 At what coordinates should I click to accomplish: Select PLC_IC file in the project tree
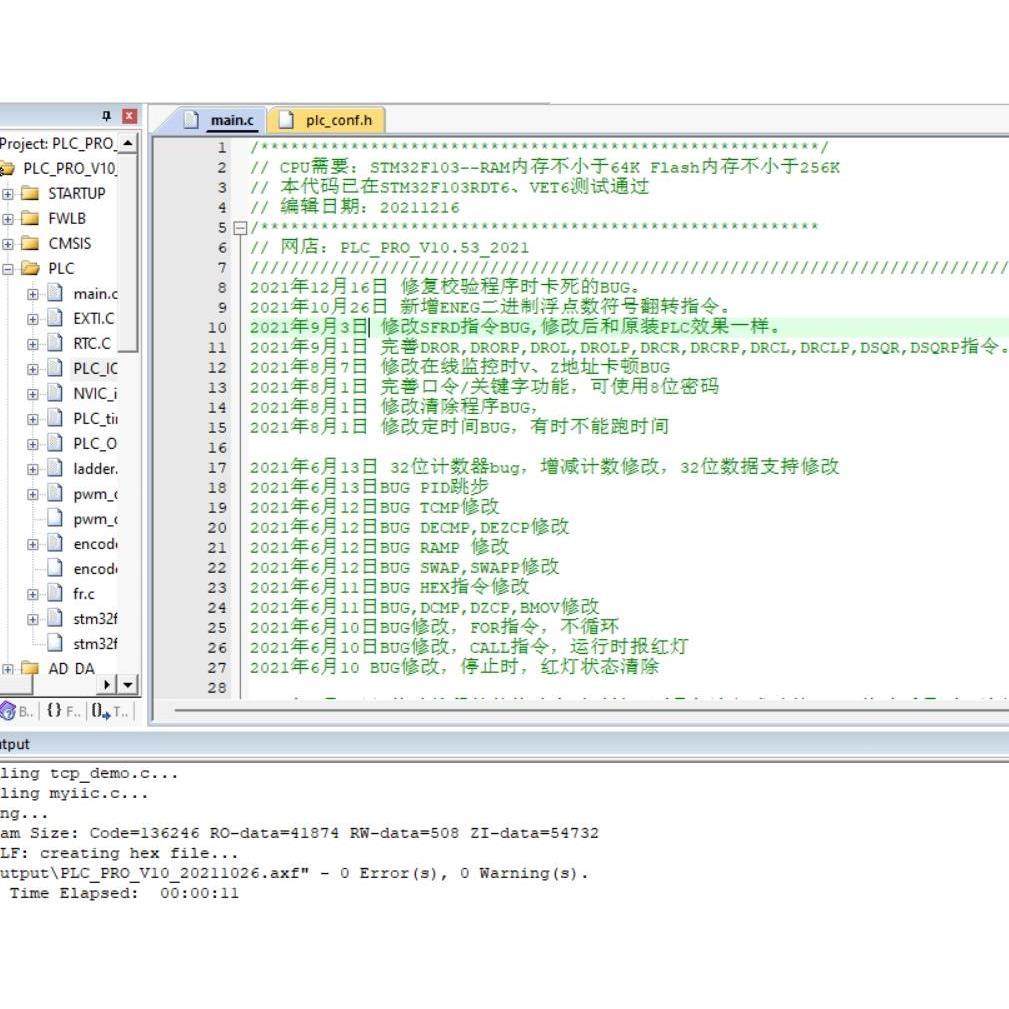pos(95,369)
